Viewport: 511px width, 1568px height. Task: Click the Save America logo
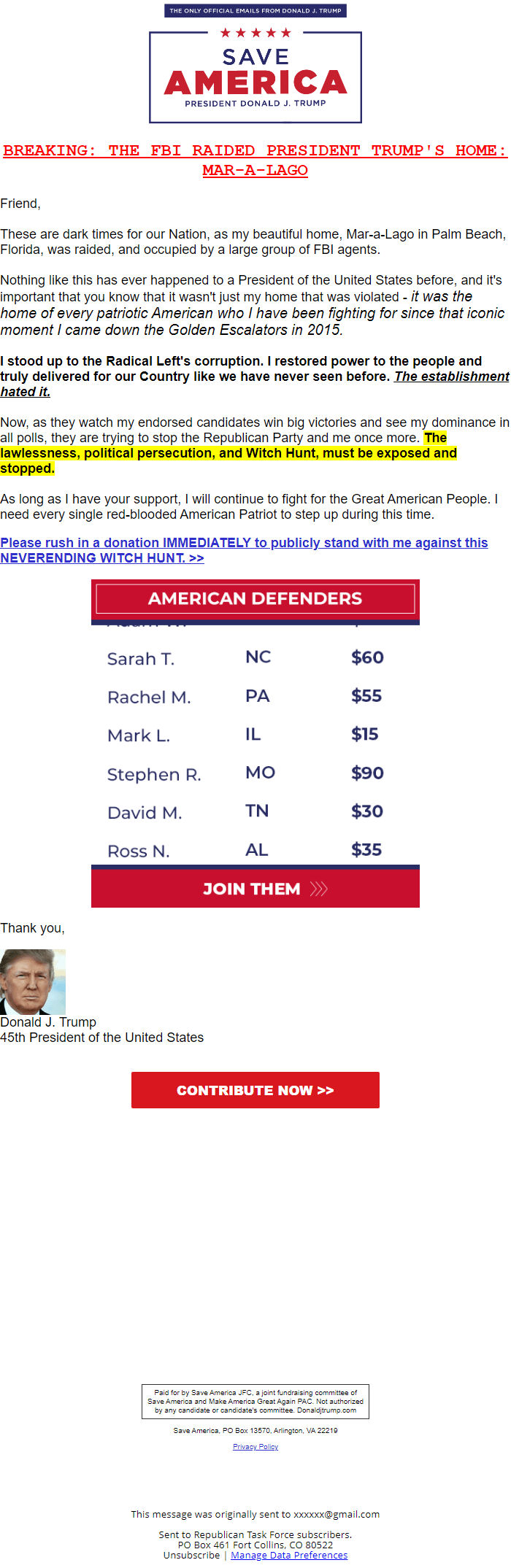pos(255,75)
